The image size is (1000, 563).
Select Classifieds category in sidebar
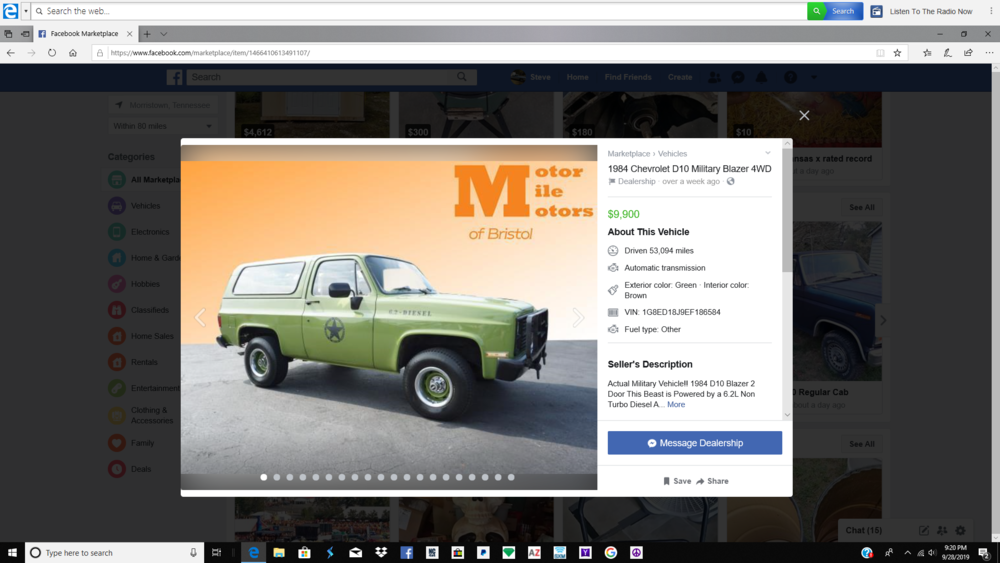pyautogui.click(x=149, y=310)
